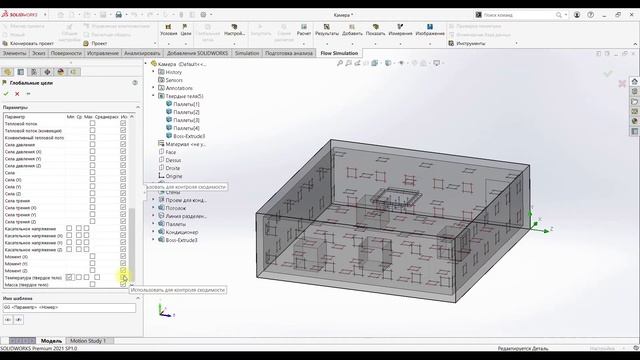
Task: Open the ConfigurationManager tab icon
Action: click(x=34, y=72)
